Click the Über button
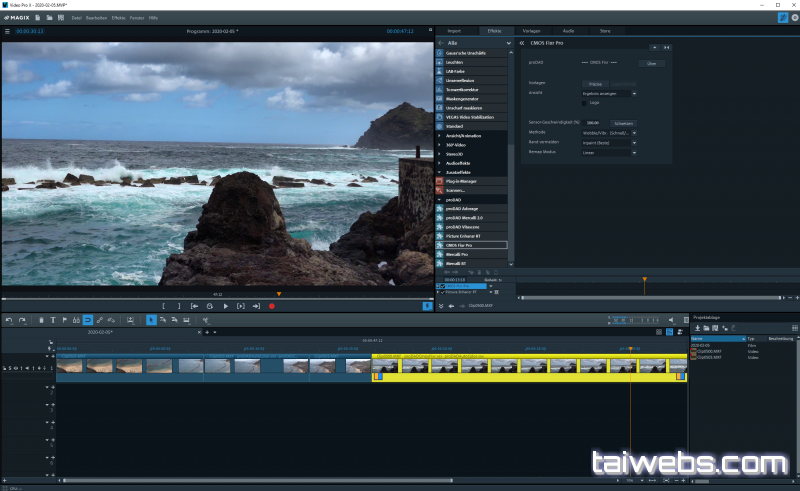800x491 pixels. point(650,63)
